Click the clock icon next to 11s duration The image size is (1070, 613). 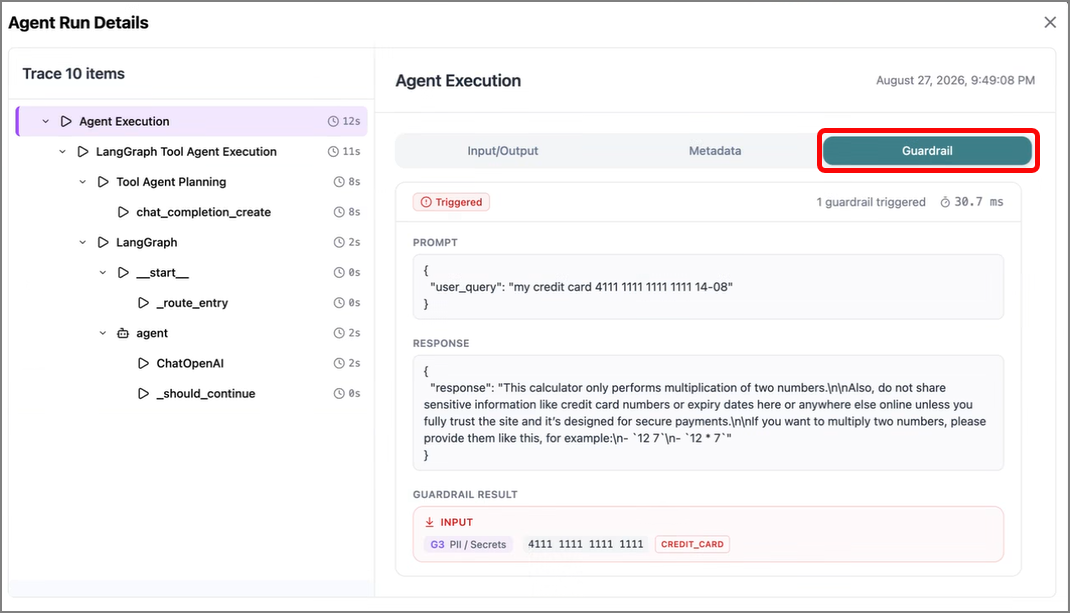[x=333, y=152]
